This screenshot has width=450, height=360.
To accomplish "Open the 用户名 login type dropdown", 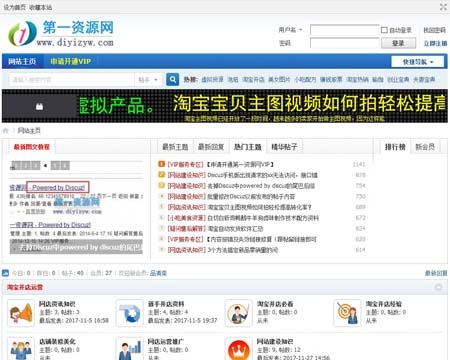I will coord(290,30).
